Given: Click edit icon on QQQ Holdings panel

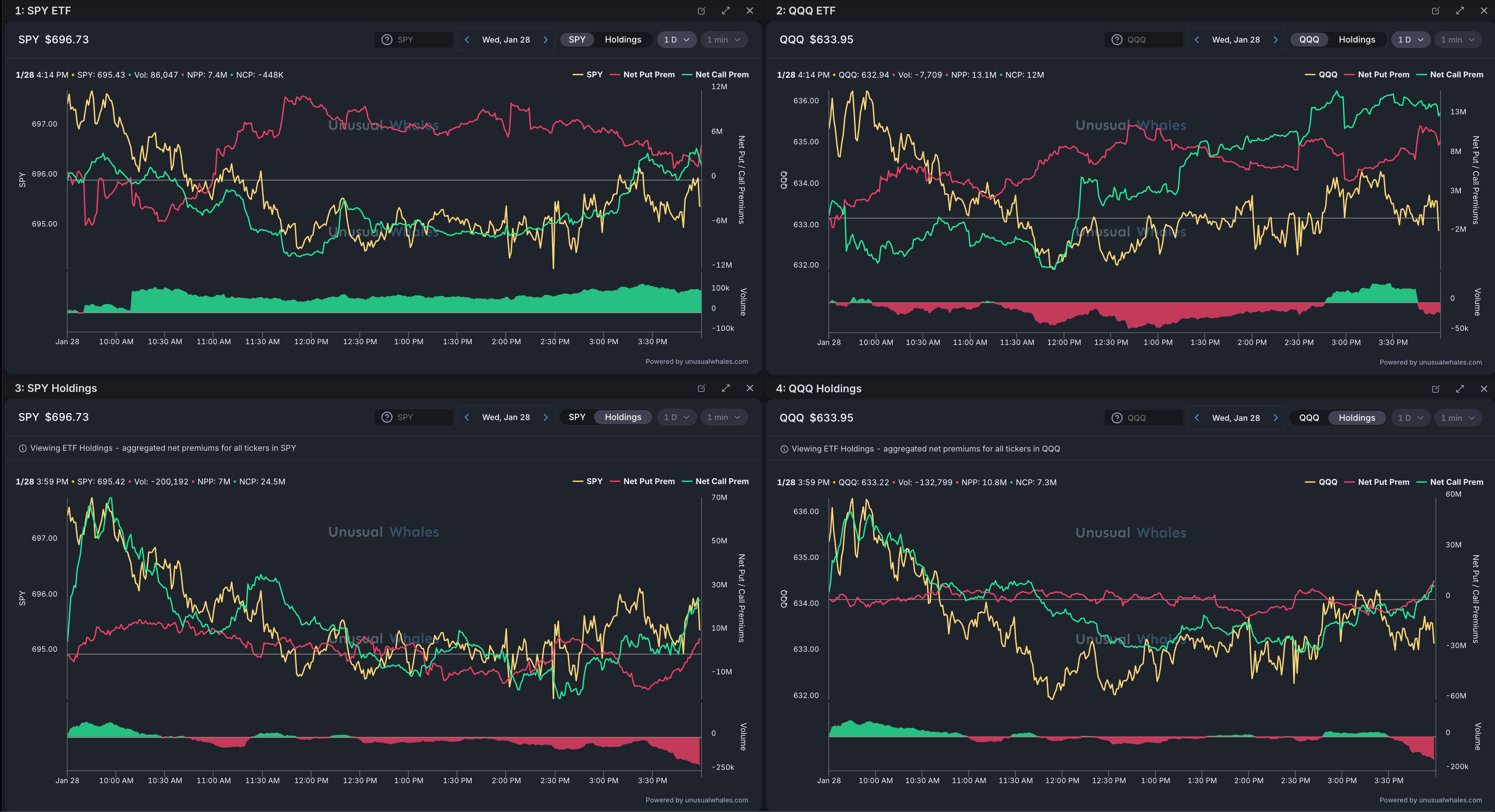Looking at the screenshot, I should 1435,389.
